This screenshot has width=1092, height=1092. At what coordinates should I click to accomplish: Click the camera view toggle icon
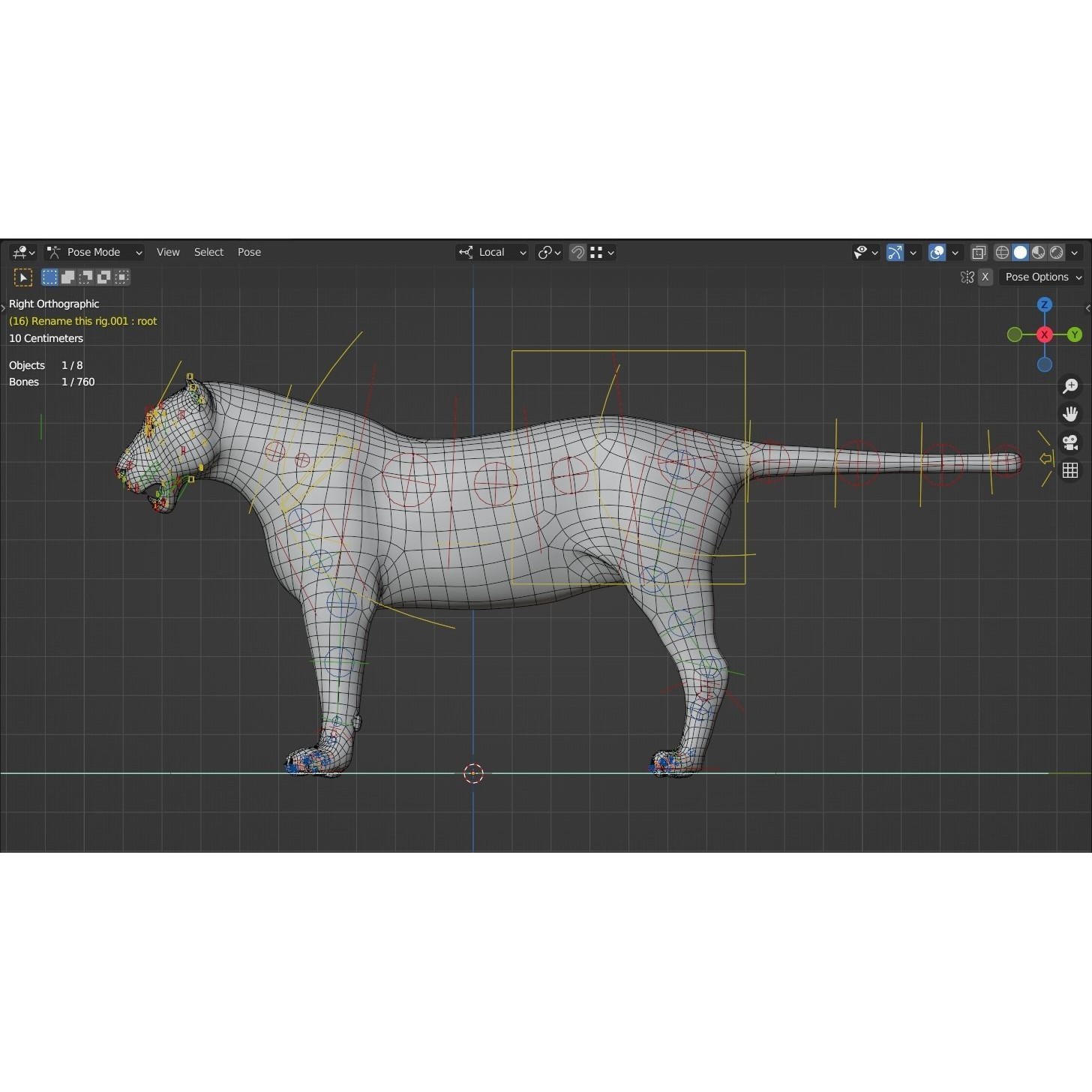point(1070,442)
